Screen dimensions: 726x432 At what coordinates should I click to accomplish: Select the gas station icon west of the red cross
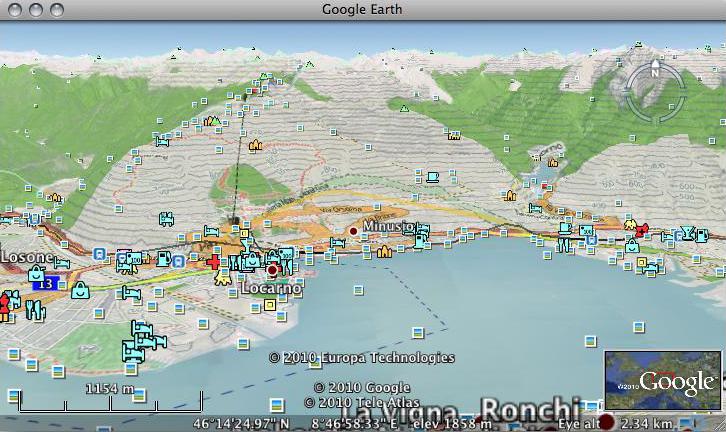pyautogui.click(x=163, y=259)
